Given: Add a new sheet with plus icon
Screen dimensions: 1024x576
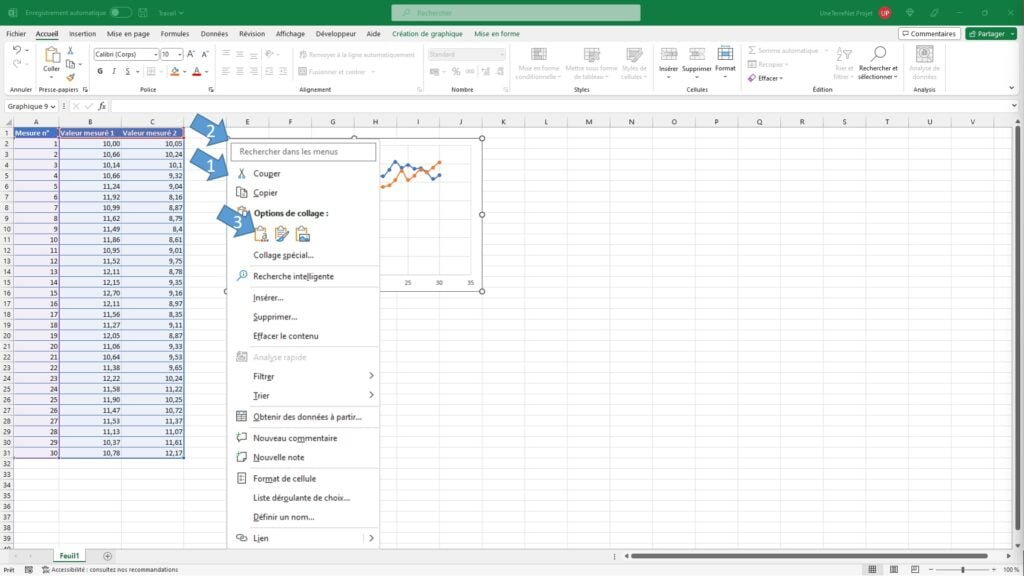Looking at the screenshot, I should (x=108, y=556).
